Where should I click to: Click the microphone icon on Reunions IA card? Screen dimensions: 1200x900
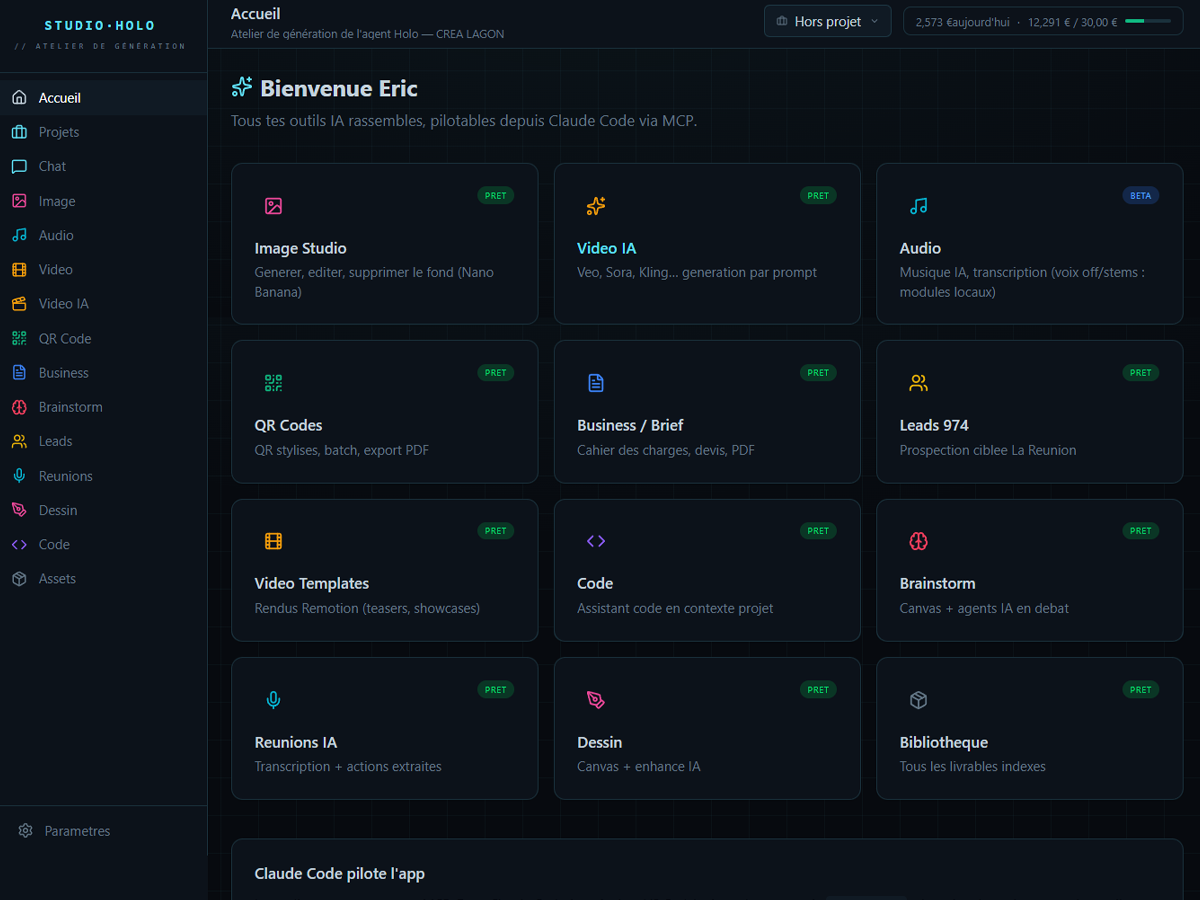pyautogui.click(x=274, y=700)
